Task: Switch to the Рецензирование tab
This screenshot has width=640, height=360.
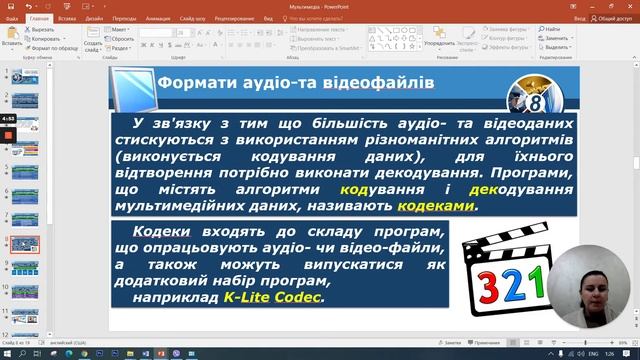Action: [234, 18]
